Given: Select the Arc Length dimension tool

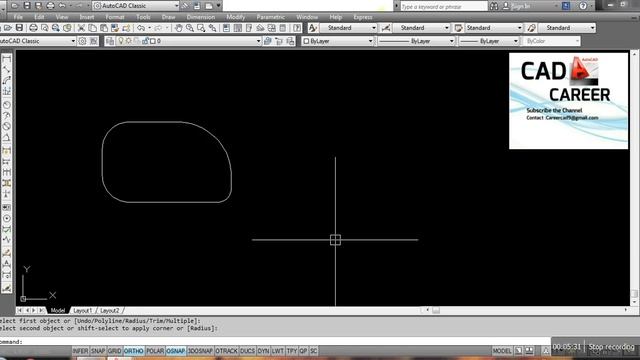Looking at the screenshot, I should [x=7, y=81].
